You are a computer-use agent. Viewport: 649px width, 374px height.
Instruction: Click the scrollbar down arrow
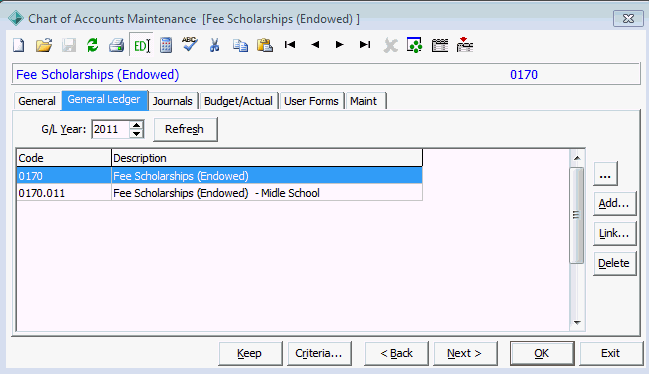[x=577, y=323]
